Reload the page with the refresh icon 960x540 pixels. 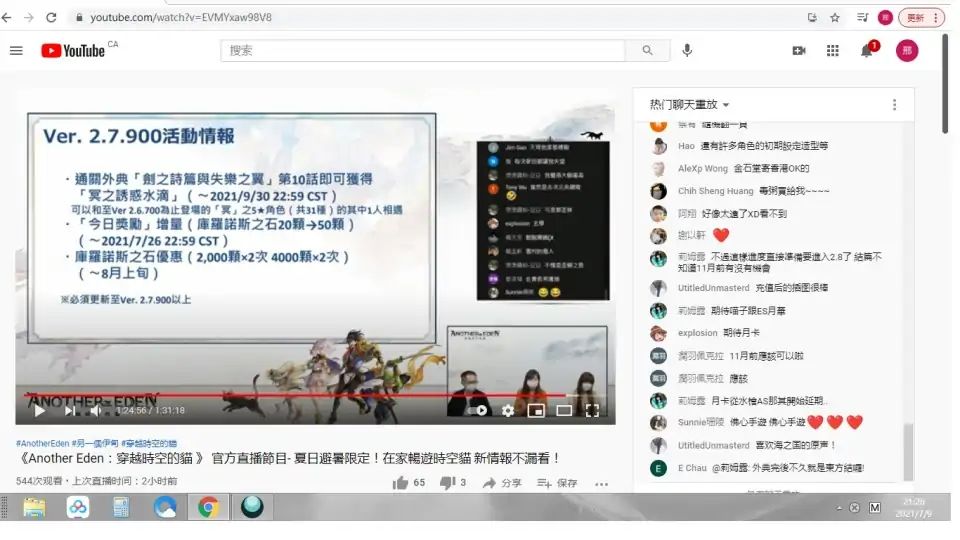[x=51, y=18]
